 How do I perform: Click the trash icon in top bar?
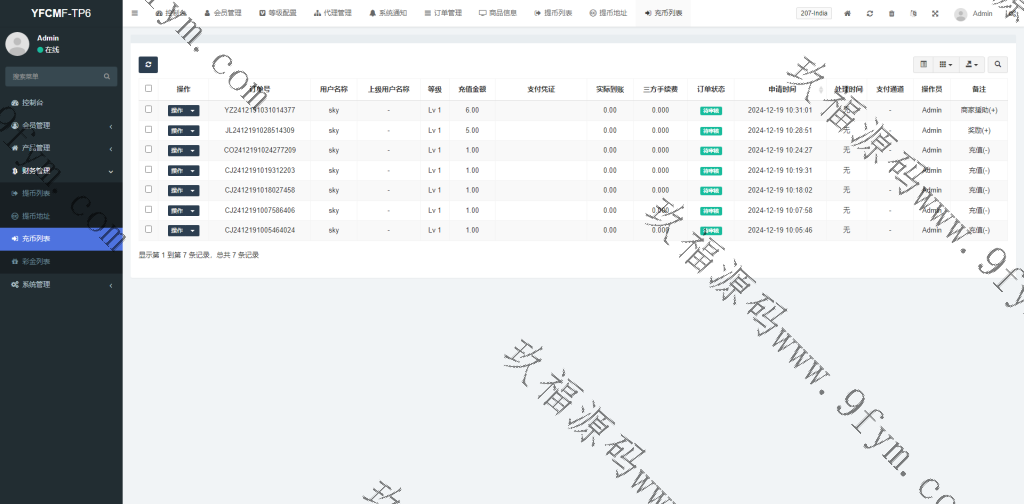tap(891, 14)
